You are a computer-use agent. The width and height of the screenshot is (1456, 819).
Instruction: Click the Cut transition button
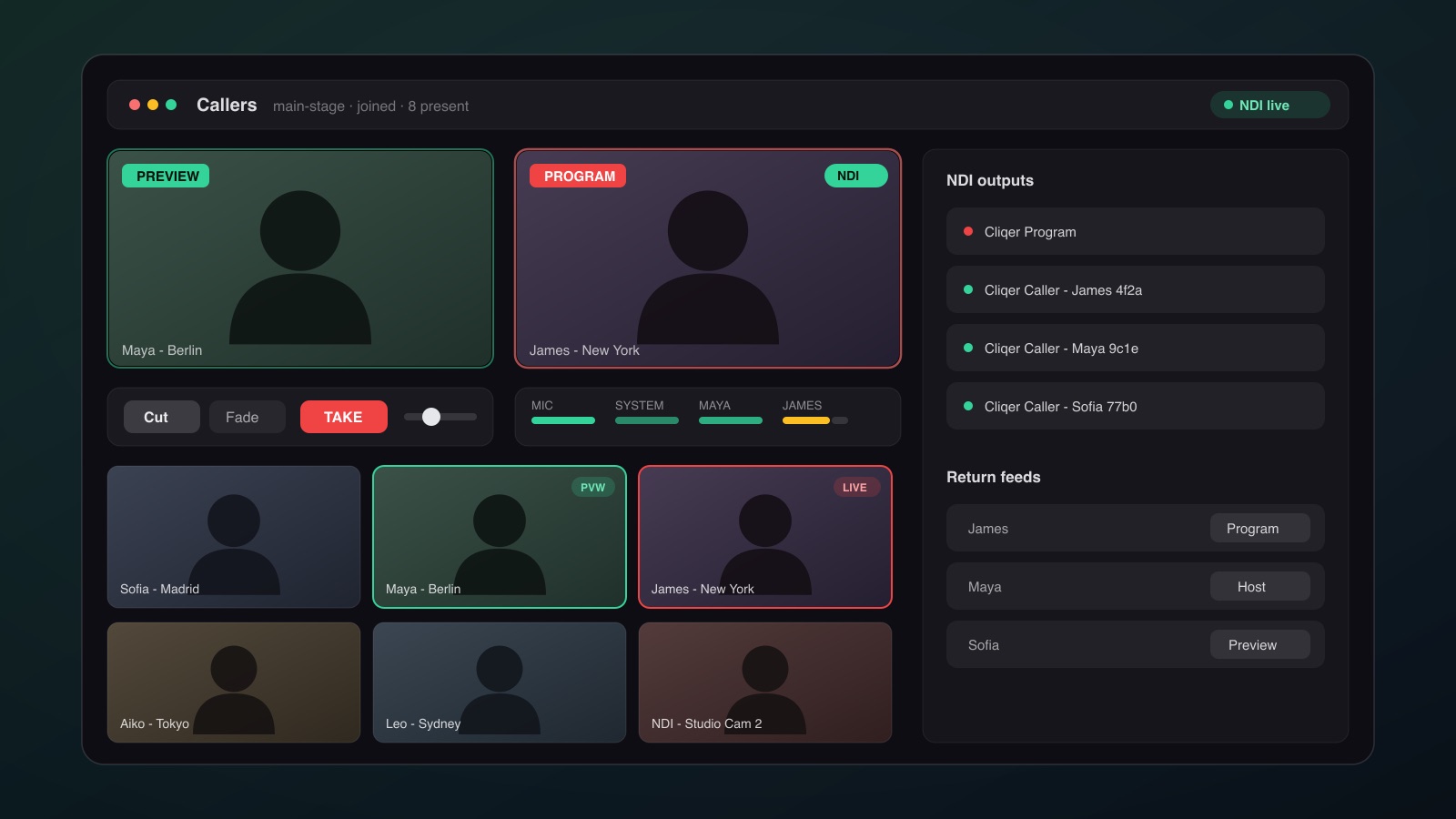point(162,417)
